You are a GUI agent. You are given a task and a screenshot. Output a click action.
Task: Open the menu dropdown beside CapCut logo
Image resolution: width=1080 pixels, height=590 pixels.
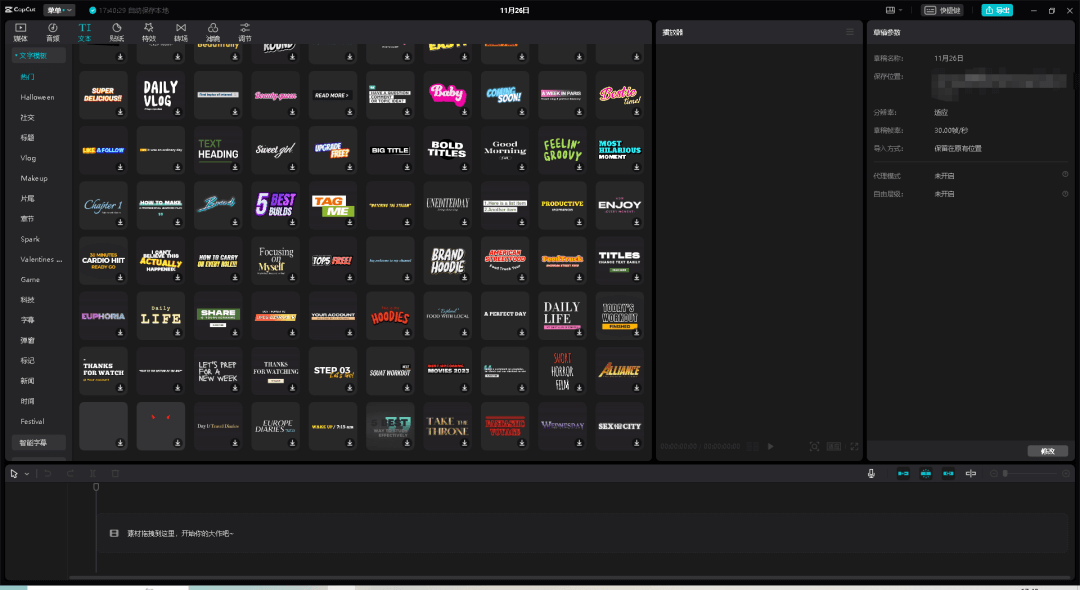[60, 10]
